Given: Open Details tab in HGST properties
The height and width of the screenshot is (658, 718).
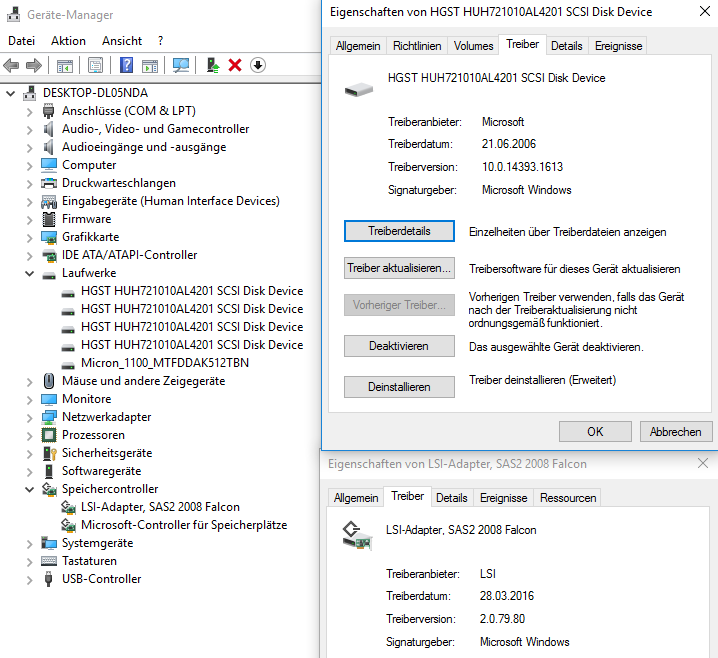Looking at the screenshot, I should (566, 46).
